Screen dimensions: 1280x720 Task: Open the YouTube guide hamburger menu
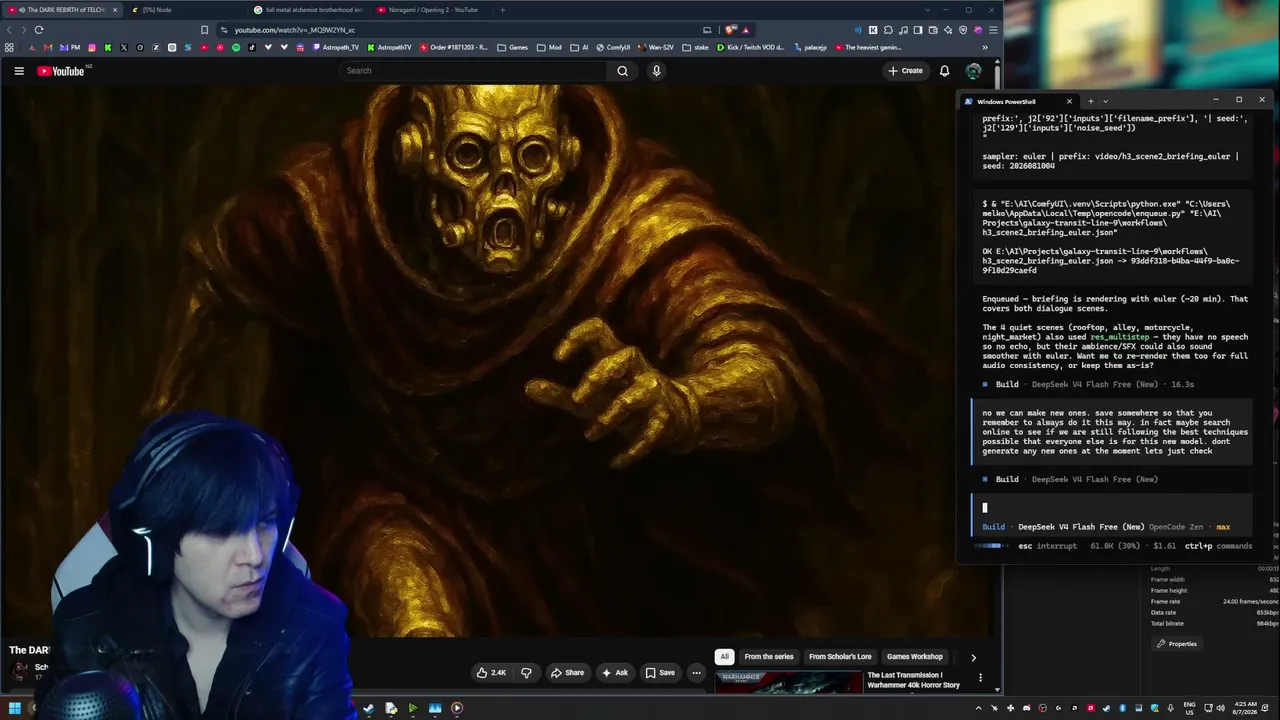coord(19,71)
